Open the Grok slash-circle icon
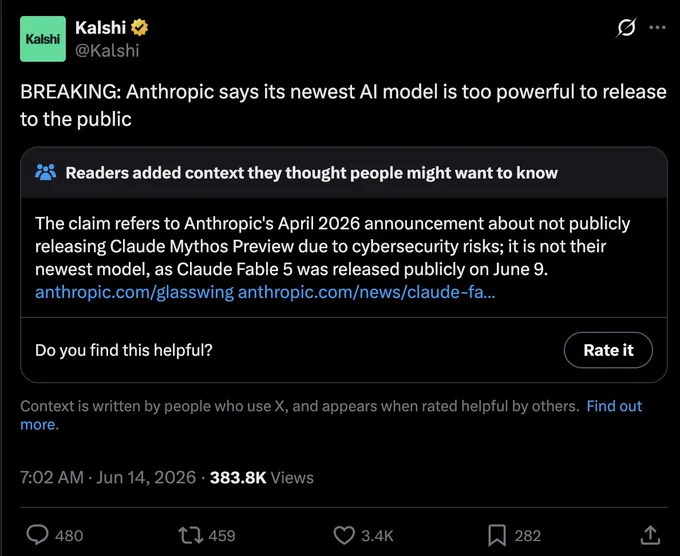The width and height of the screenshot is (680, 556). click(626, 28)
